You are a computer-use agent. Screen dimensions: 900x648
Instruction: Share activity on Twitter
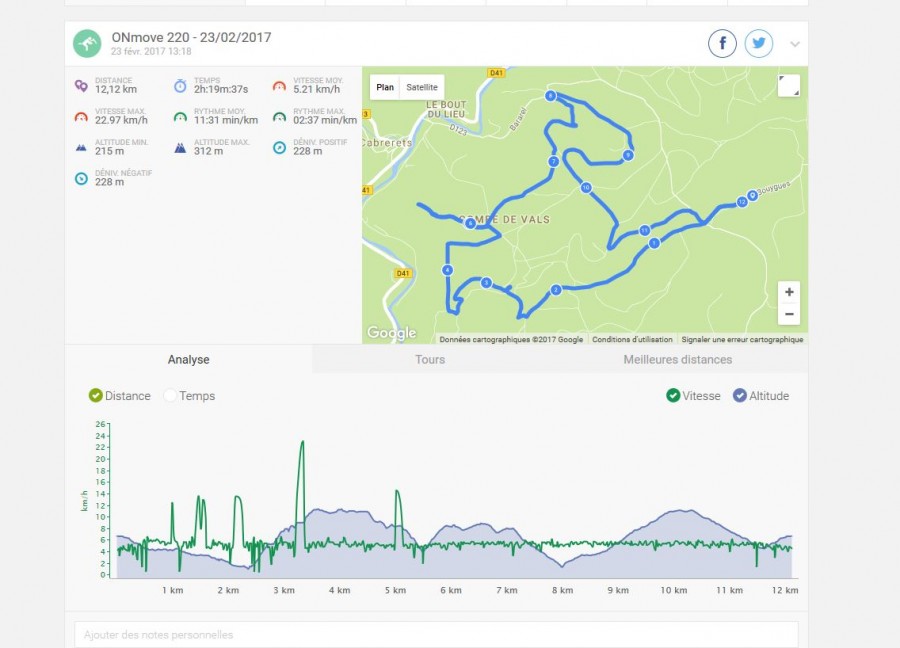[759, 43]
